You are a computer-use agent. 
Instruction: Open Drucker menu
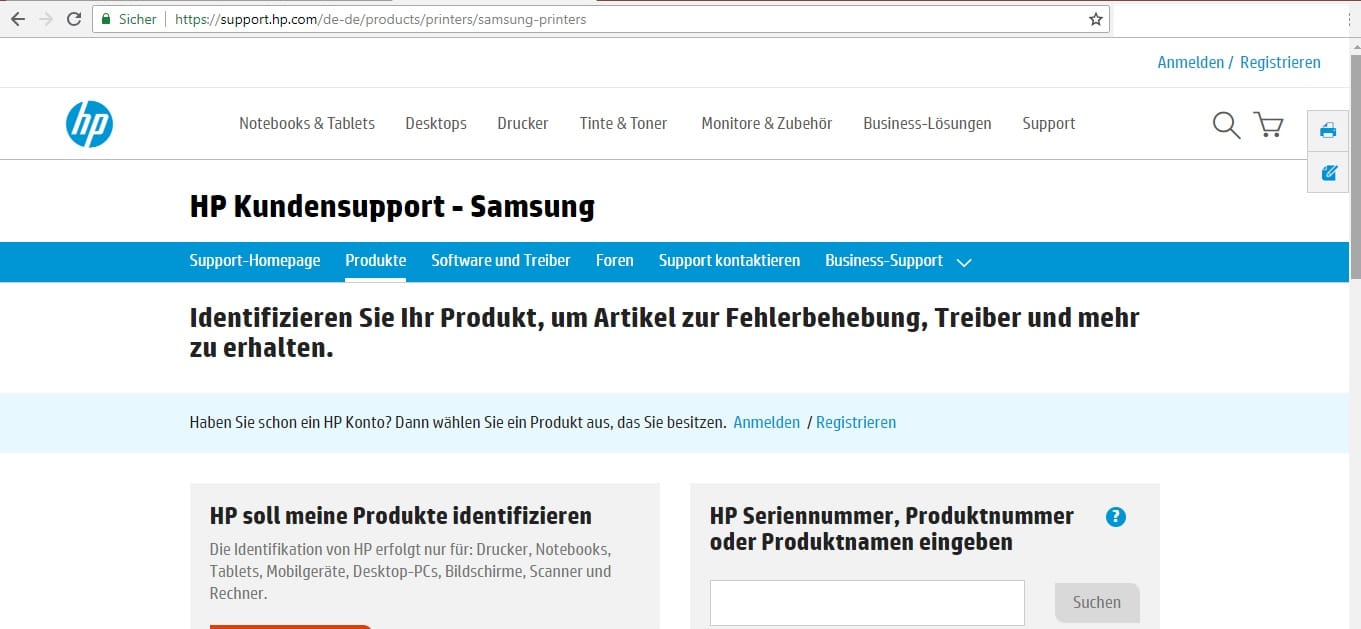click(523, 123)
